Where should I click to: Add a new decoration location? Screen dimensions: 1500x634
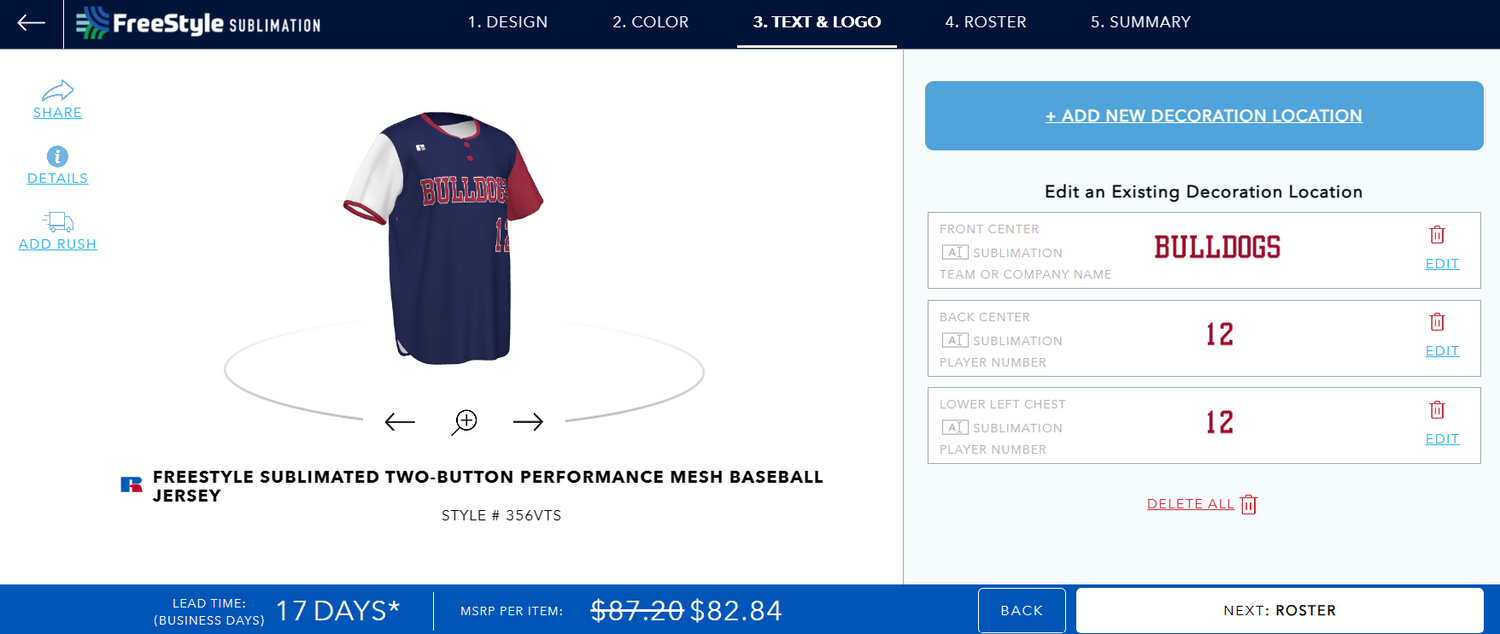click(1204, 116)
